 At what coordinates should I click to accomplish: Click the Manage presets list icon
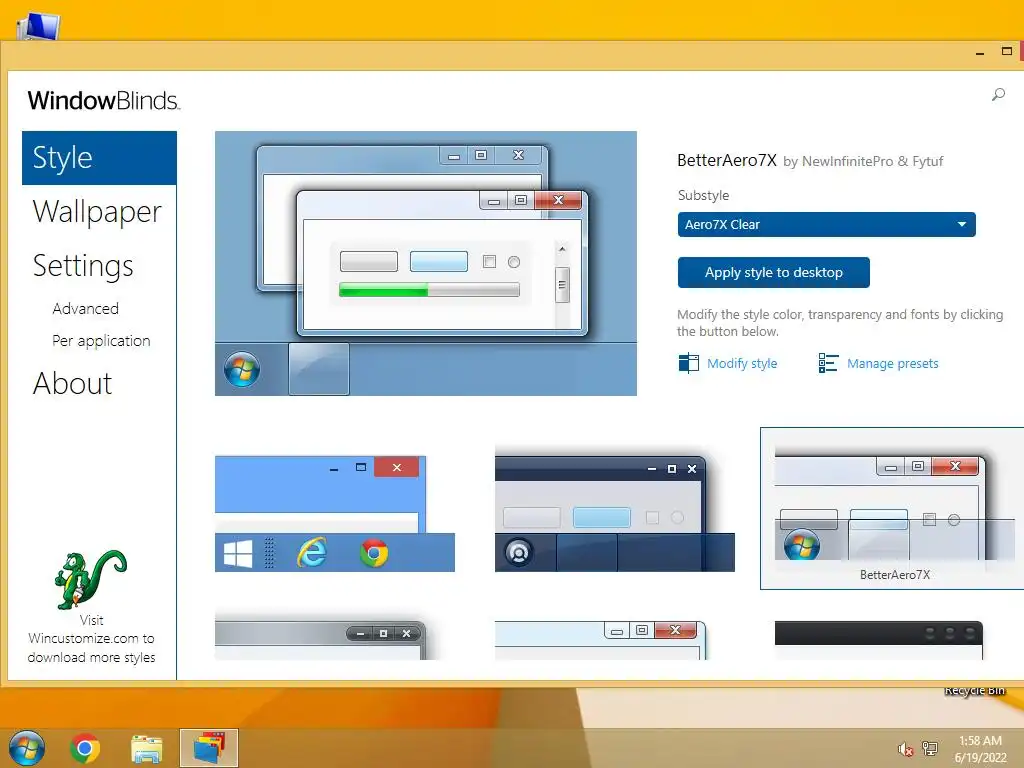click(x=828, y=362)
